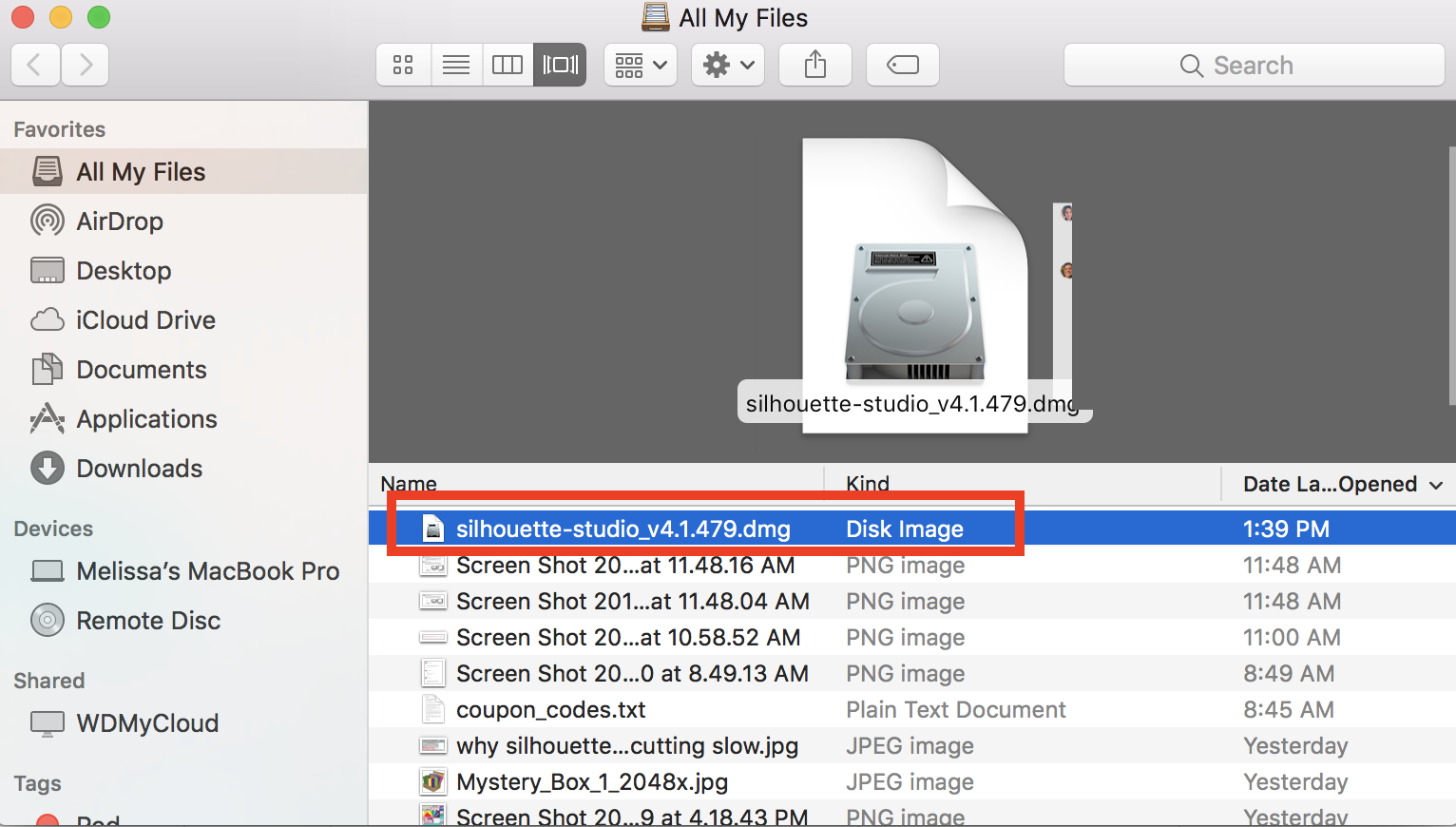Open the item arrangement dropdown
Viewport: 1456px width, 827px height.
tap(640, 64)
